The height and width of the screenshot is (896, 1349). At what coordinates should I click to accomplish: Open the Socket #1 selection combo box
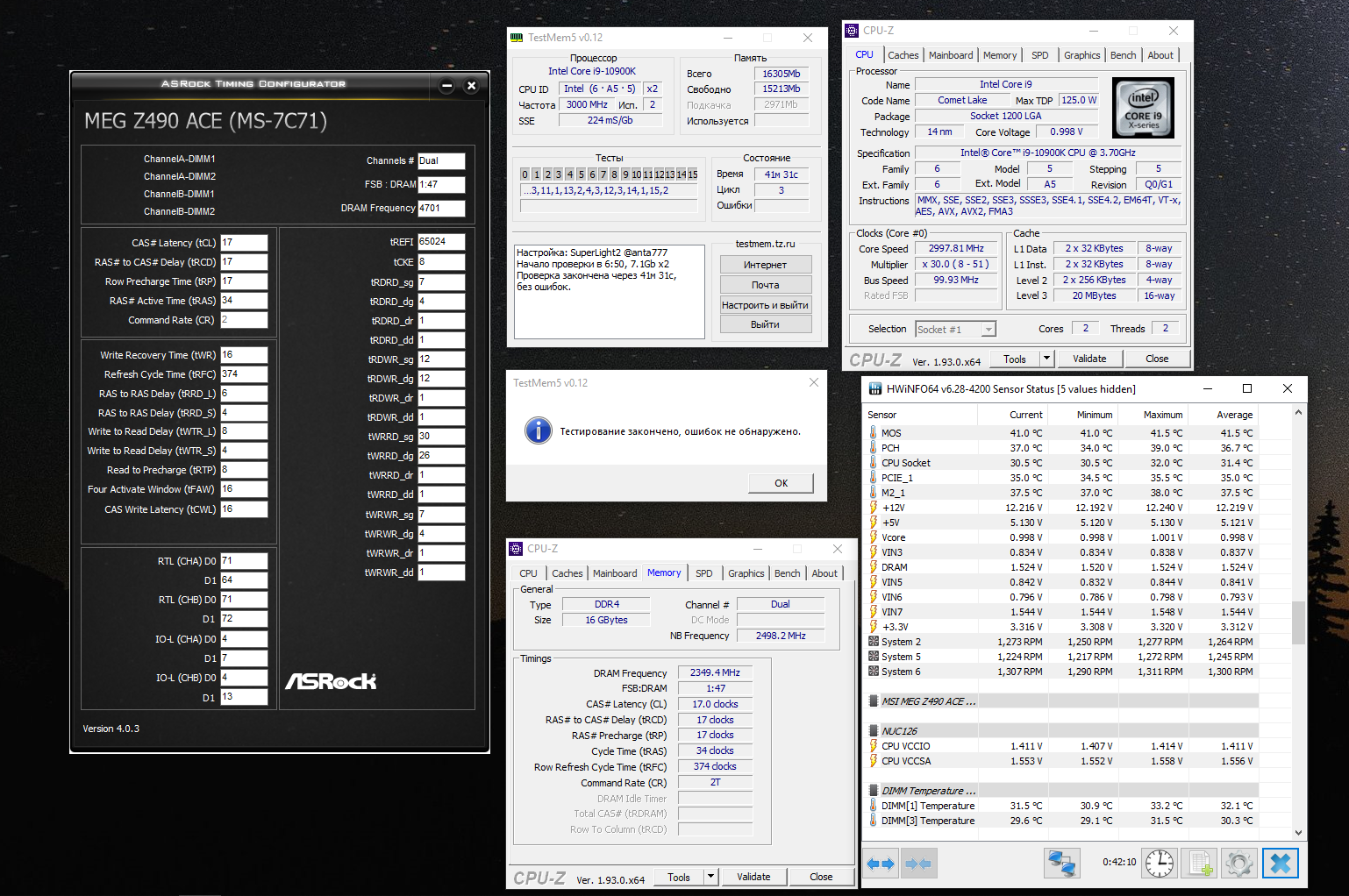tap(955, 330)
